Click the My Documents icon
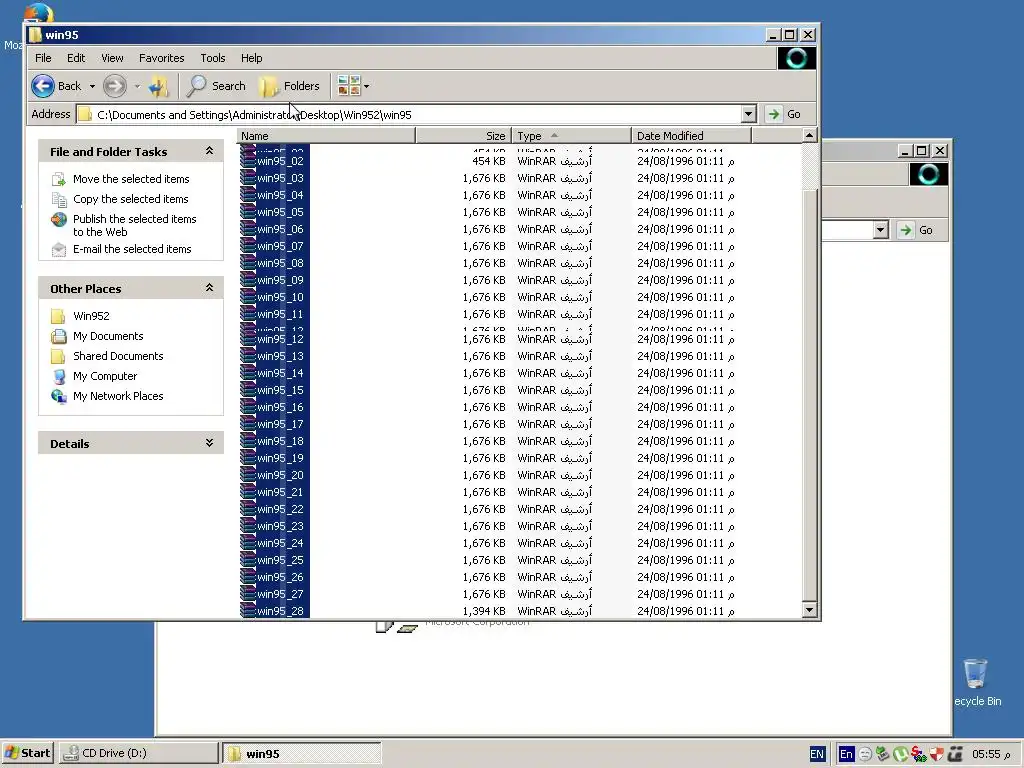Screen dimensions: 1024x768 point(58,336)
